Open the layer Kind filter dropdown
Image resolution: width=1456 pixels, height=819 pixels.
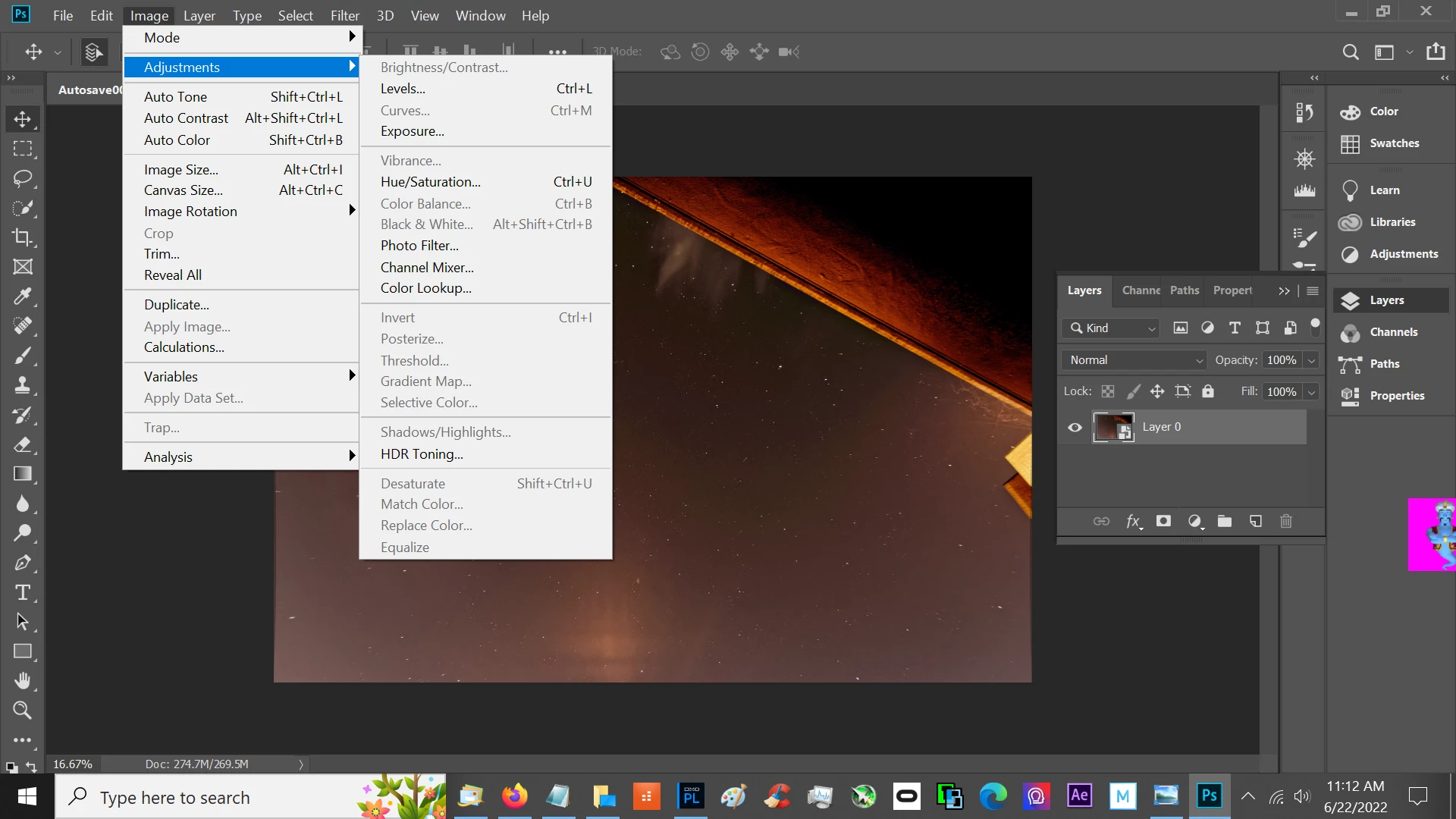[x=1111, y=328]
